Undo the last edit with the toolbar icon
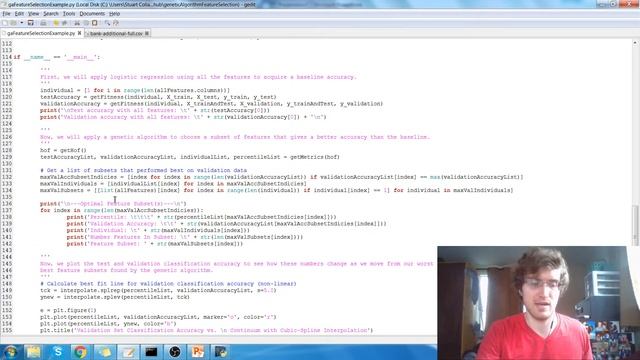This screenshot has width=640, height=360. [56, 23]
